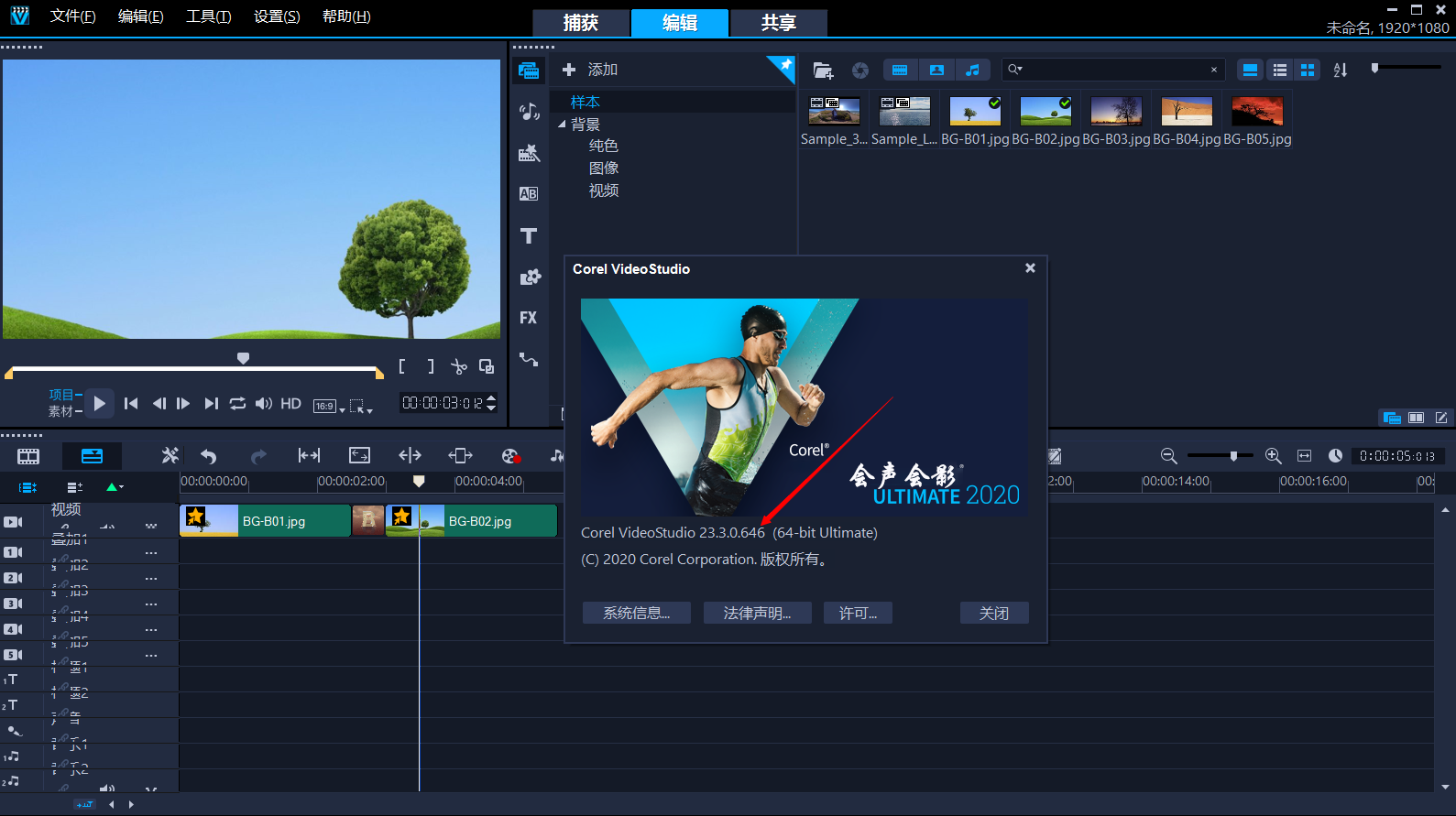Toggle repeat playback loop
This screenshot has height=816, width=1456.
tap(237, 403)
